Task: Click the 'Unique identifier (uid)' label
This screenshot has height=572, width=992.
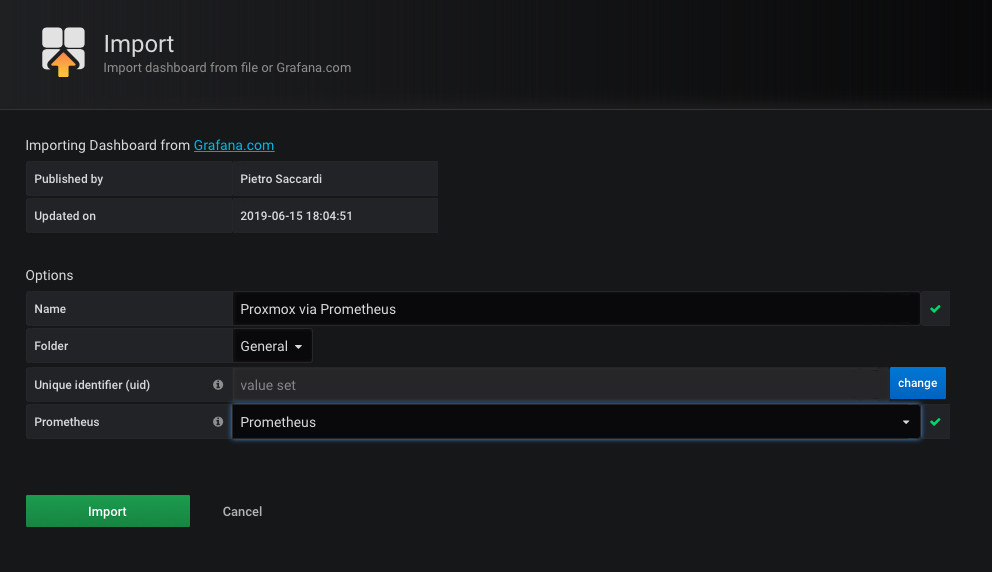Action: (x=92, y=385)
